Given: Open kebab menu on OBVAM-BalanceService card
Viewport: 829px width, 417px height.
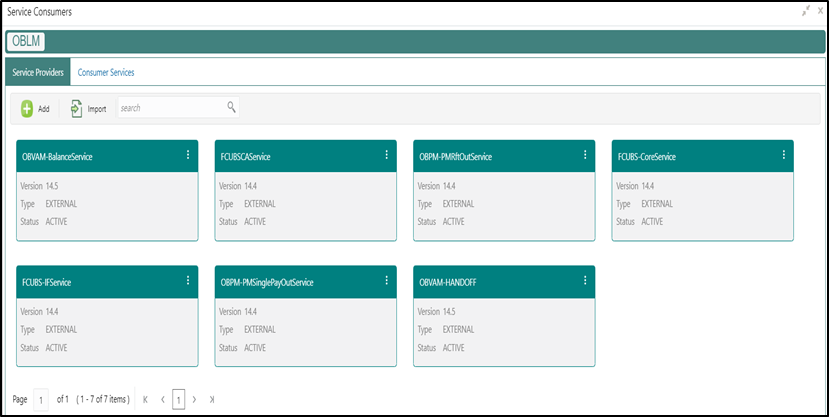Looking at the screenshot, I should pyautogui.click(x=188, y=154).
